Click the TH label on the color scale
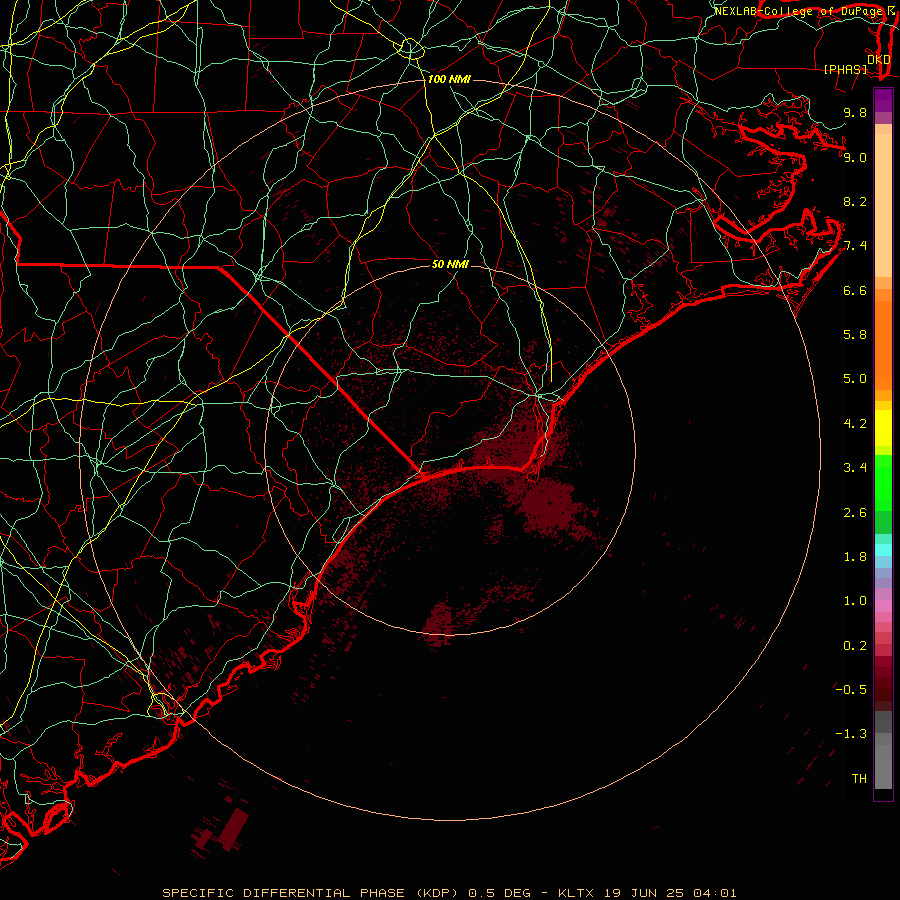The image size is (900, 900). 859,779
